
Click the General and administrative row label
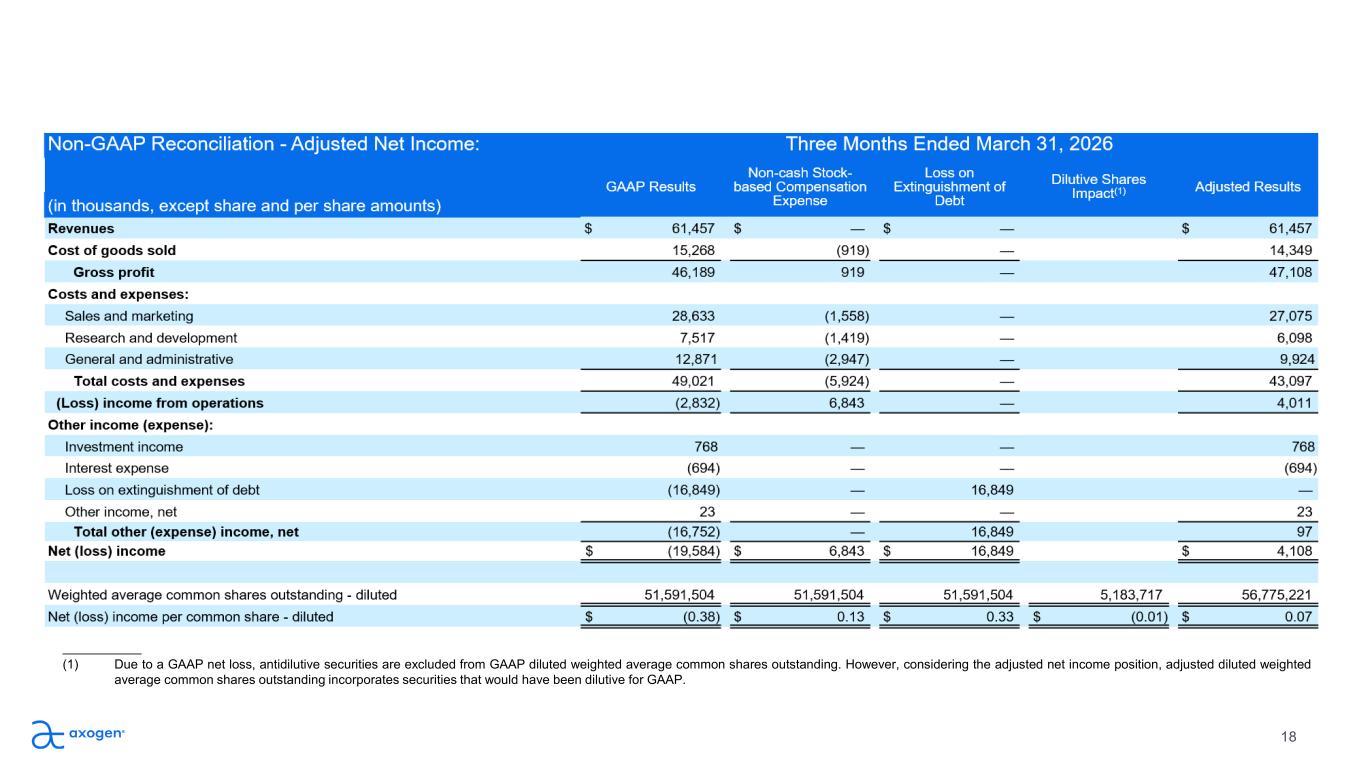(149, 359)
